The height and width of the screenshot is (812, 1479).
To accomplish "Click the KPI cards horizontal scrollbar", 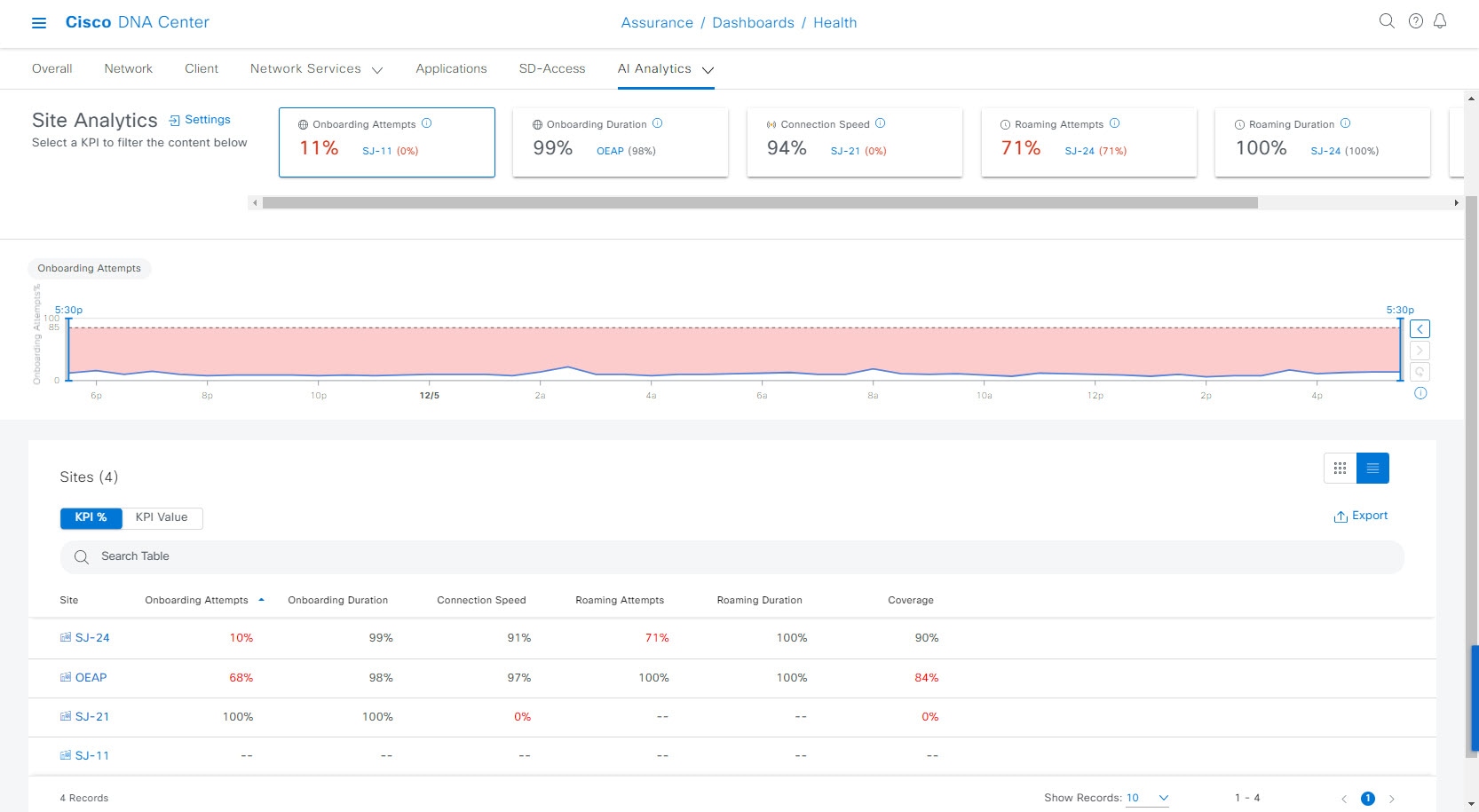I will pos(760,203).
